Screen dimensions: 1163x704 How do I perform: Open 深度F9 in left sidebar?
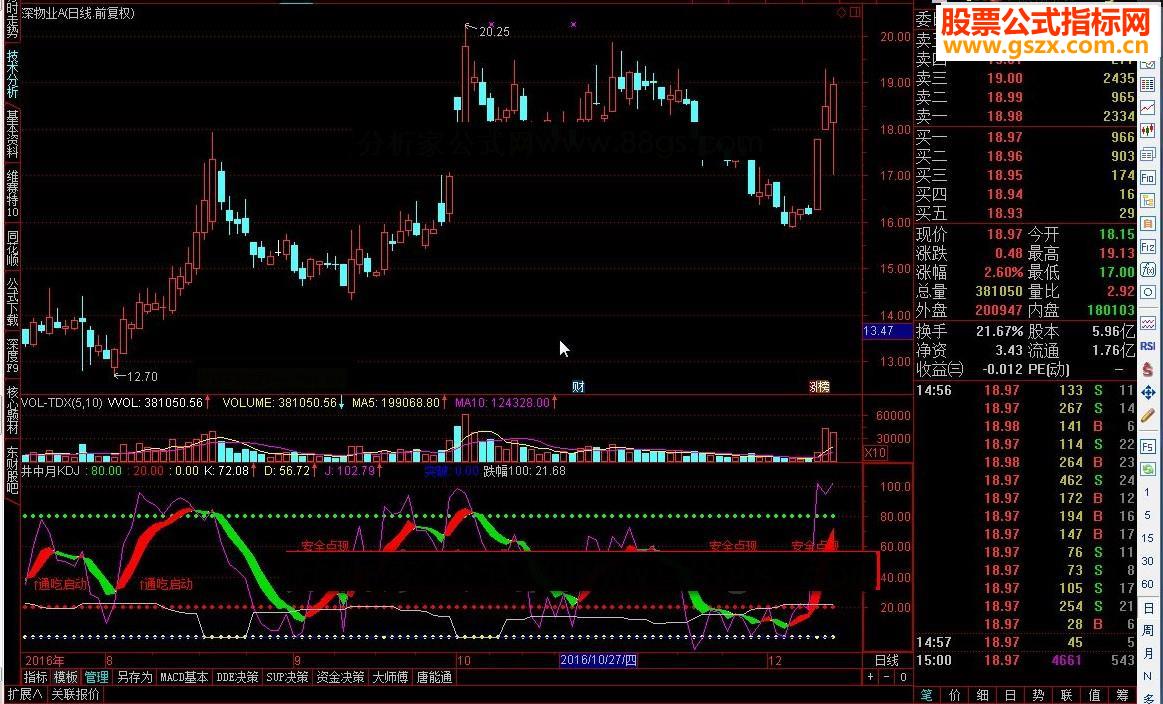[x=13, y=356]
